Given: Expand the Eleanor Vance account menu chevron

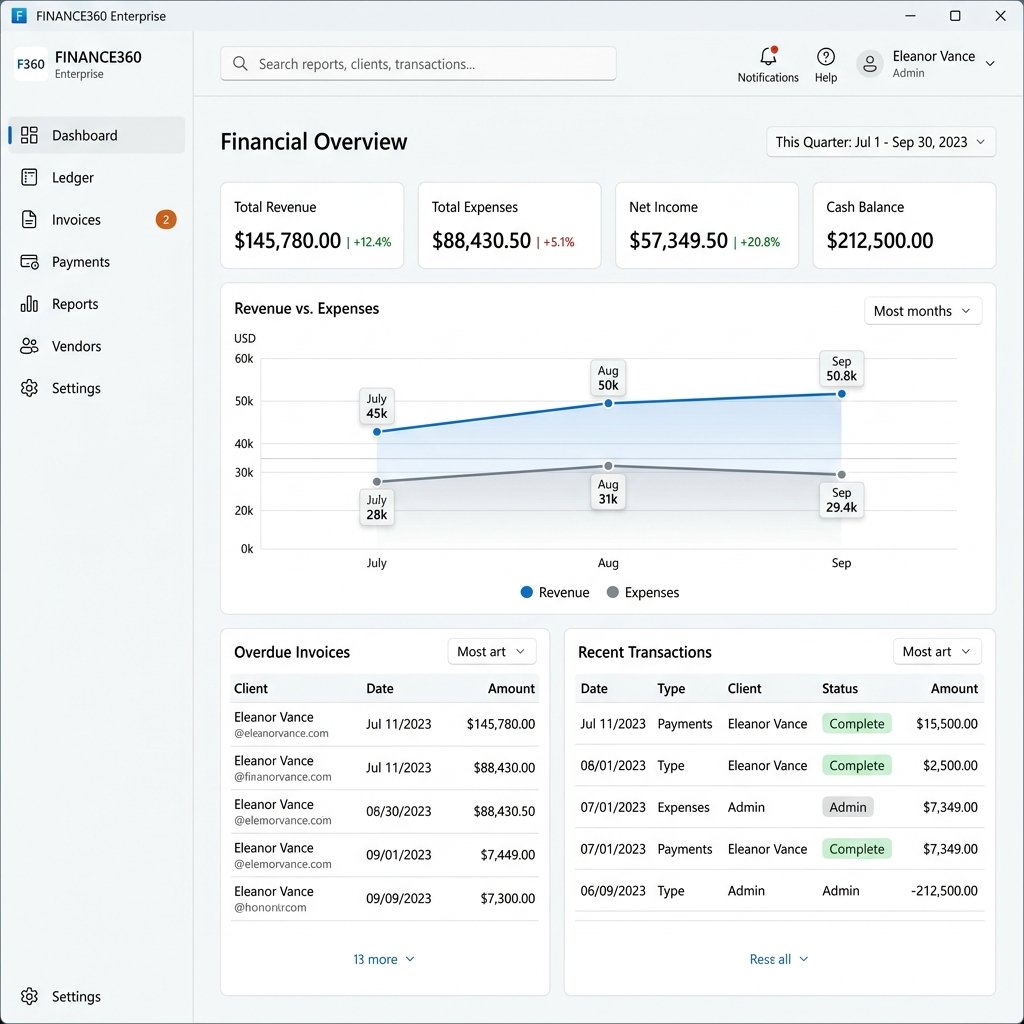Looking at the screenshot, I should pyautogui.click(x=990, y=63).
